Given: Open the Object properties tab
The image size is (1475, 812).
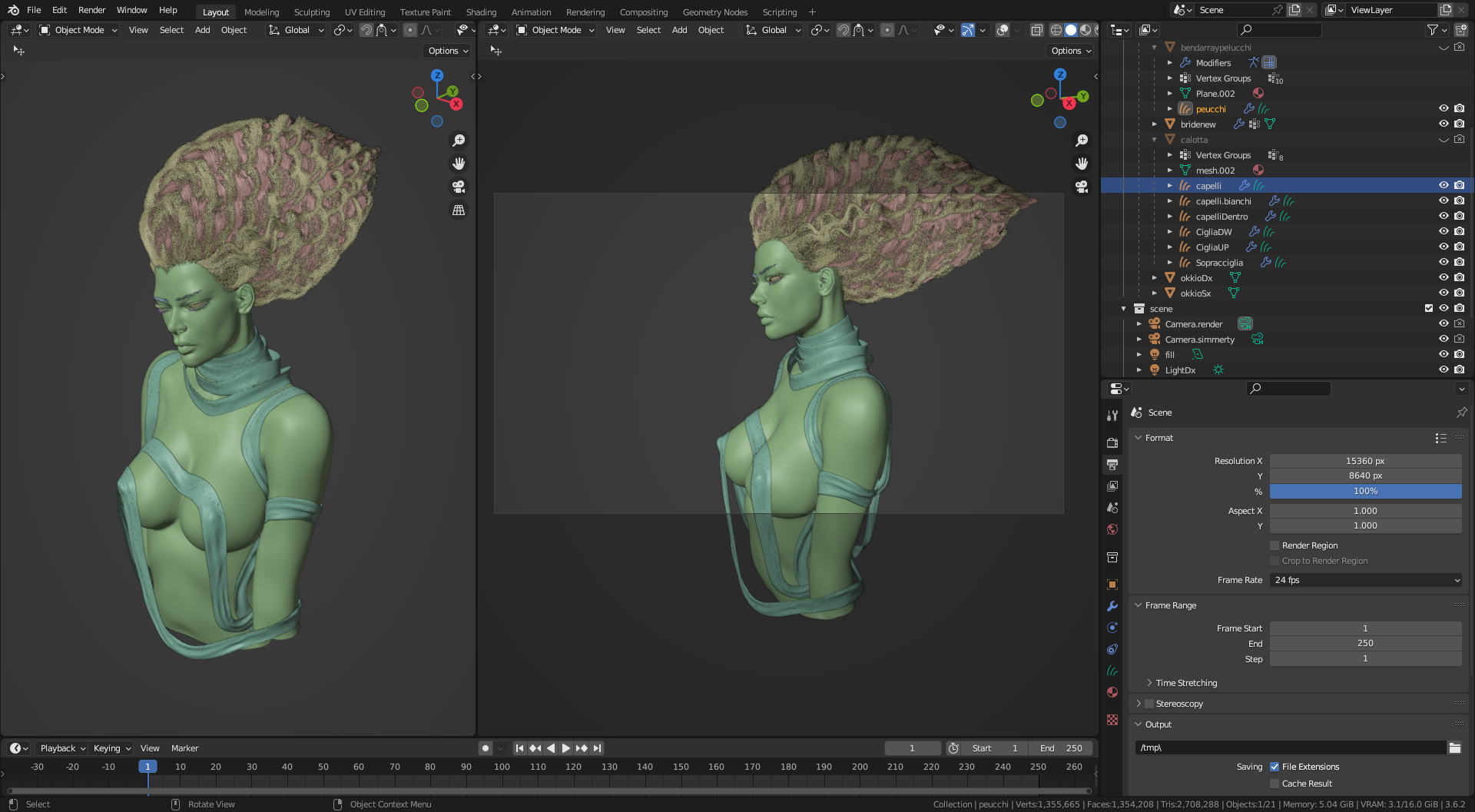Looking at the screenshot, I should (1112, 585).
